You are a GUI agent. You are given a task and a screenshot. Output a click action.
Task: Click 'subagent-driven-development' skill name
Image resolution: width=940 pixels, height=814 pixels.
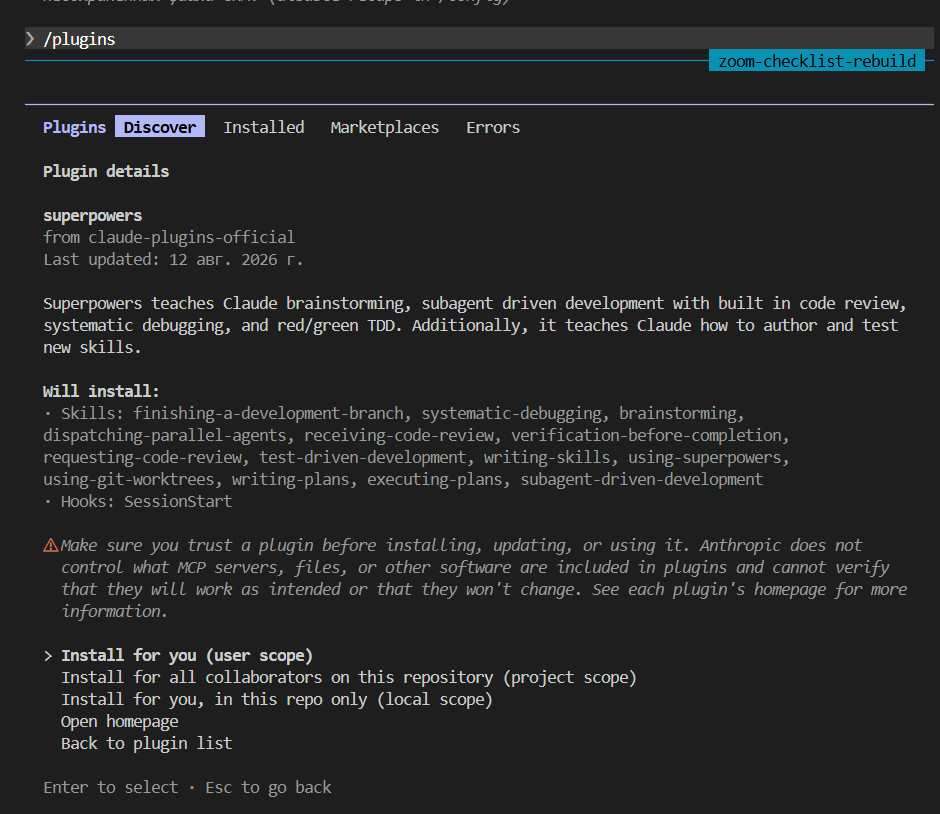coord(641,480)
